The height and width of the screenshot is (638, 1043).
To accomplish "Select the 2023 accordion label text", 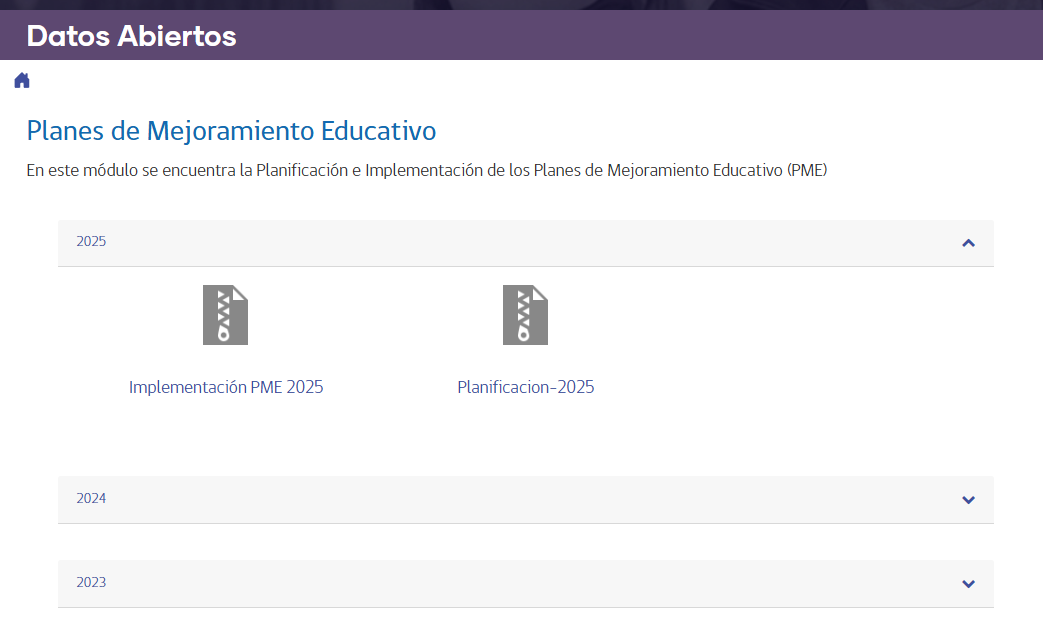I will pyautogui.click(x=91, y=583).
